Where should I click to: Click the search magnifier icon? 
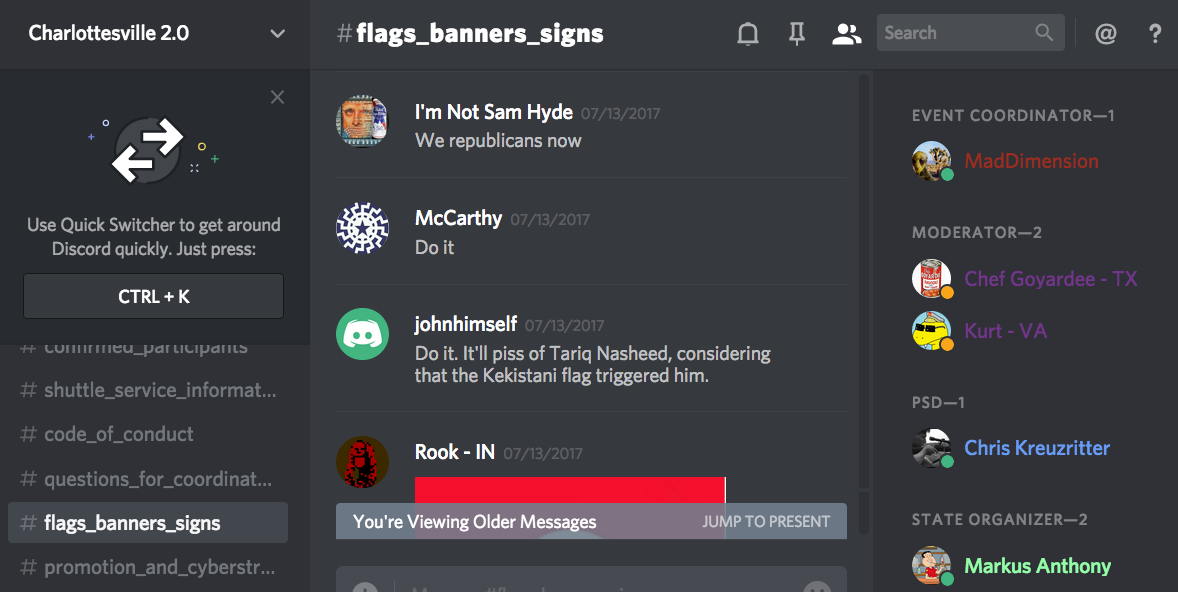click(1044, 32)
